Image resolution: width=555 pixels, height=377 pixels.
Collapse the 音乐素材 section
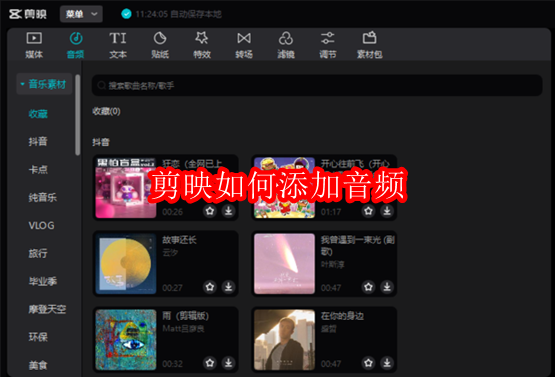tap(44, 84)
